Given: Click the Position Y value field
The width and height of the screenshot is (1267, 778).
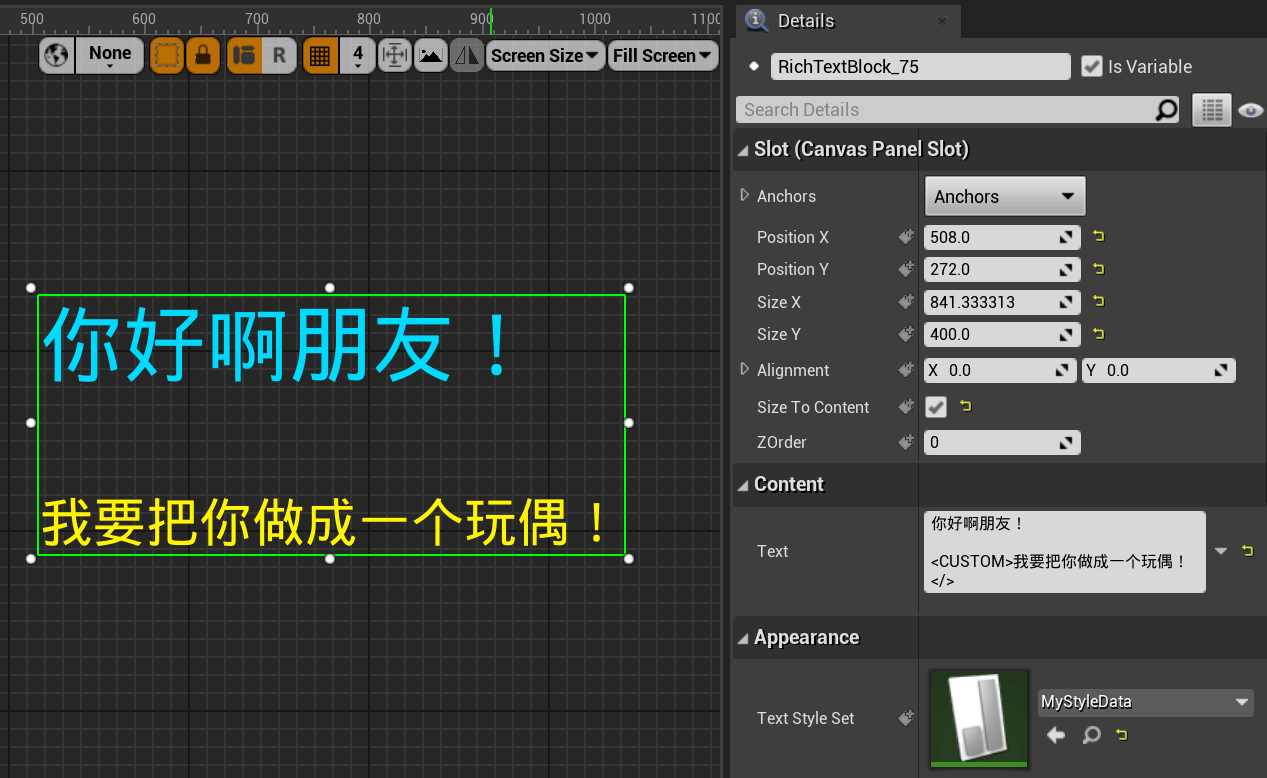Looking at the screenshot, I should pyautogui.click(x=1002, y=269).
